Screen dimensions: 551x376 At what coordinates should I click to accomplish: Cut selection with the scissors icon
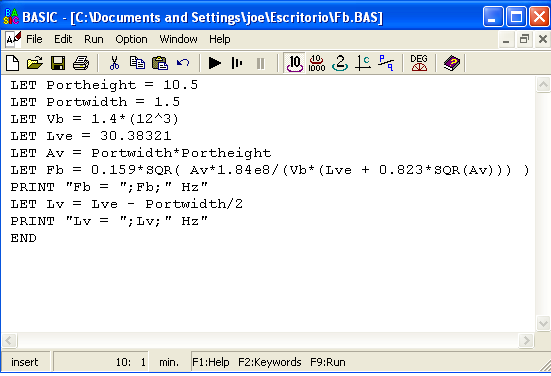tap(114, 63)
